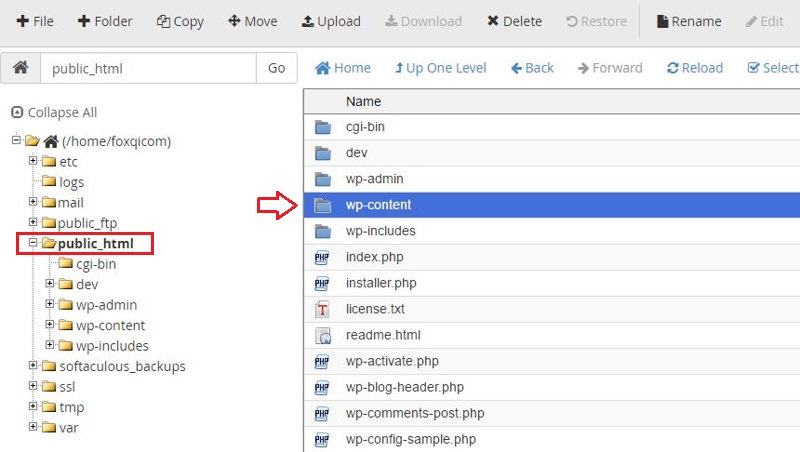This screenshot has width=800, height=452.
Task: Select the dev folder row name
Action: 357,153
